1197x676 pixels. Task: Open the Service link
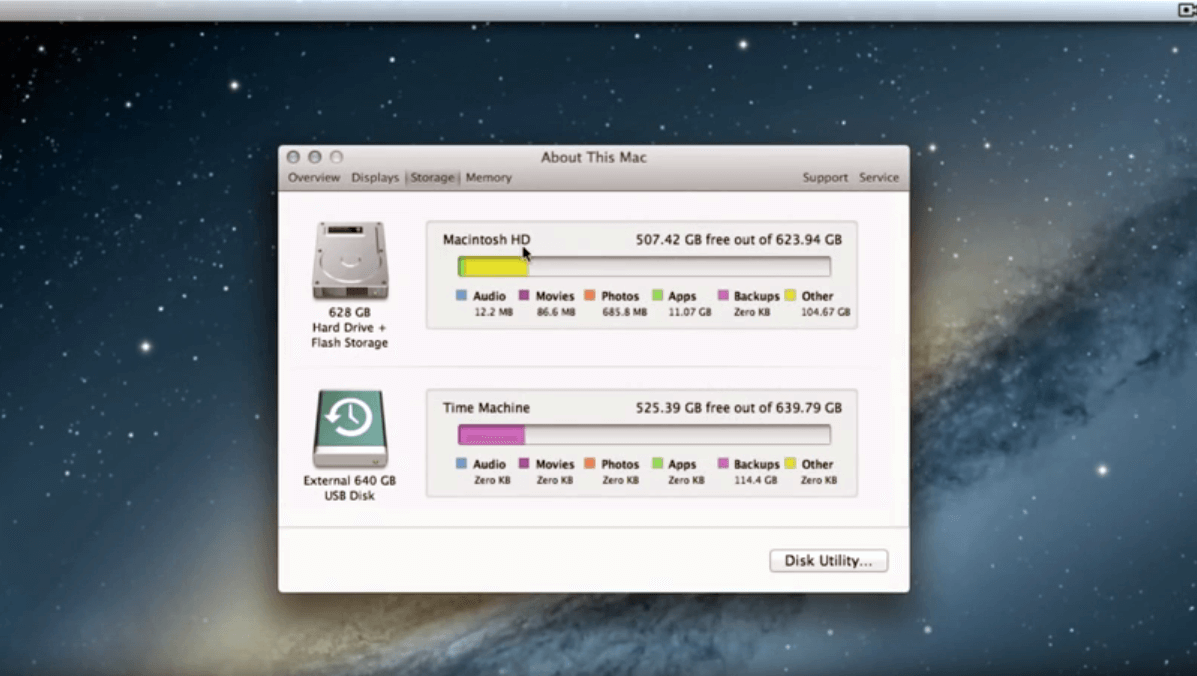pos(879,178)
